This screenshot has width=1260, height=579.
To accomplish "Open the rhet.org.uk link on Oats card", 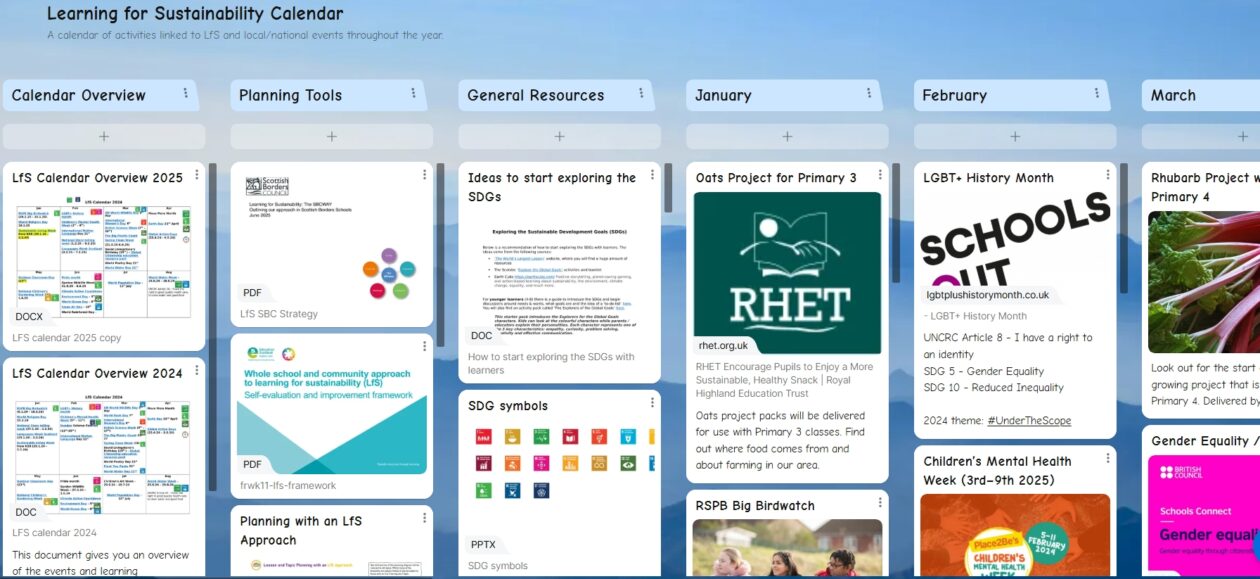I will click(722, 346).
